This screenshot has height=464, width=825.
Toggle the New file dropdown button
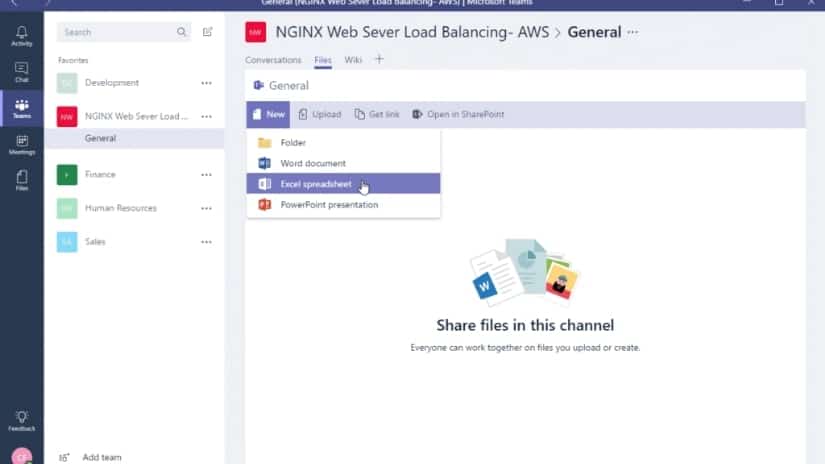[x=268, y=114]
